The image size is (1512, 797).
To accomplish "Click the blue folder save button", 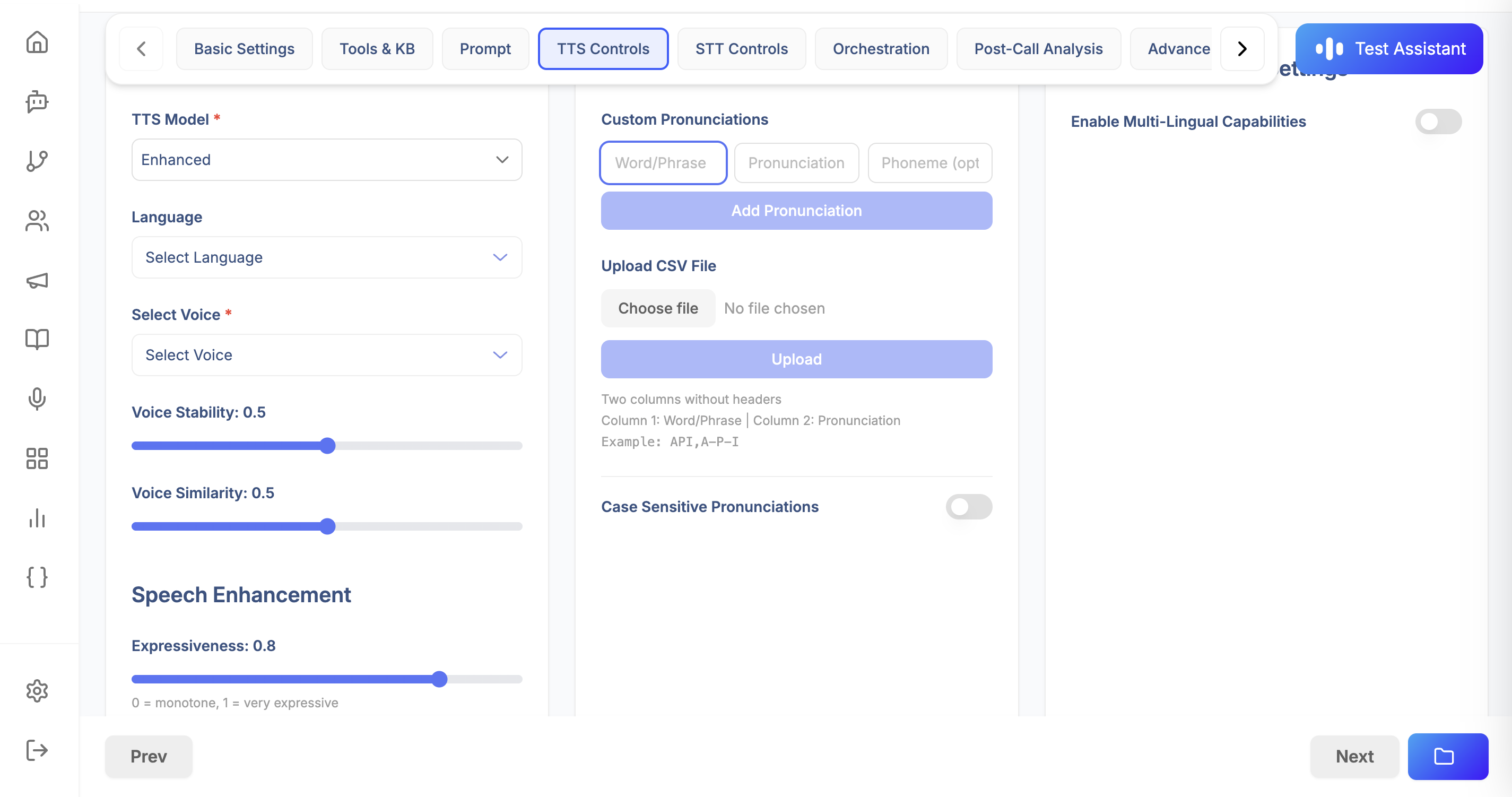I will pyautogui.click(x=1447, y=756).
